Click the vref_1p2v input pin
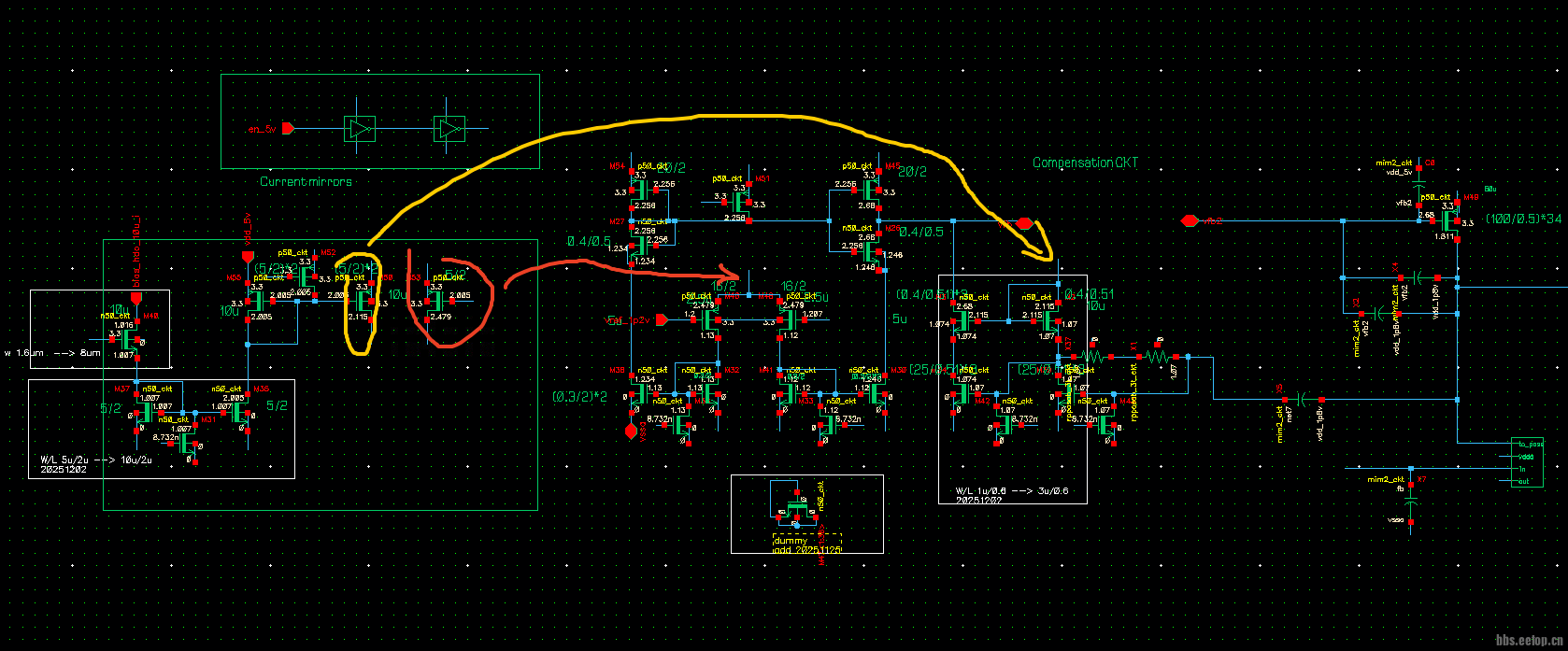The image size is (1568, 651). pos(661,320)
